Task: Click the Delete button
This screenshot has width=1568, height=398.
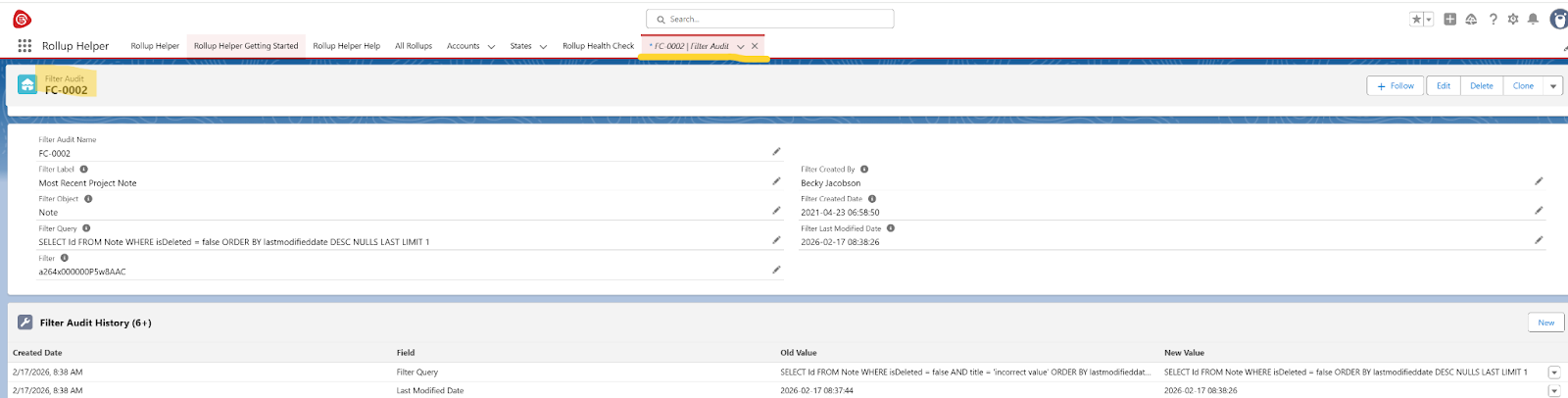Action: tap(1481, 86)
